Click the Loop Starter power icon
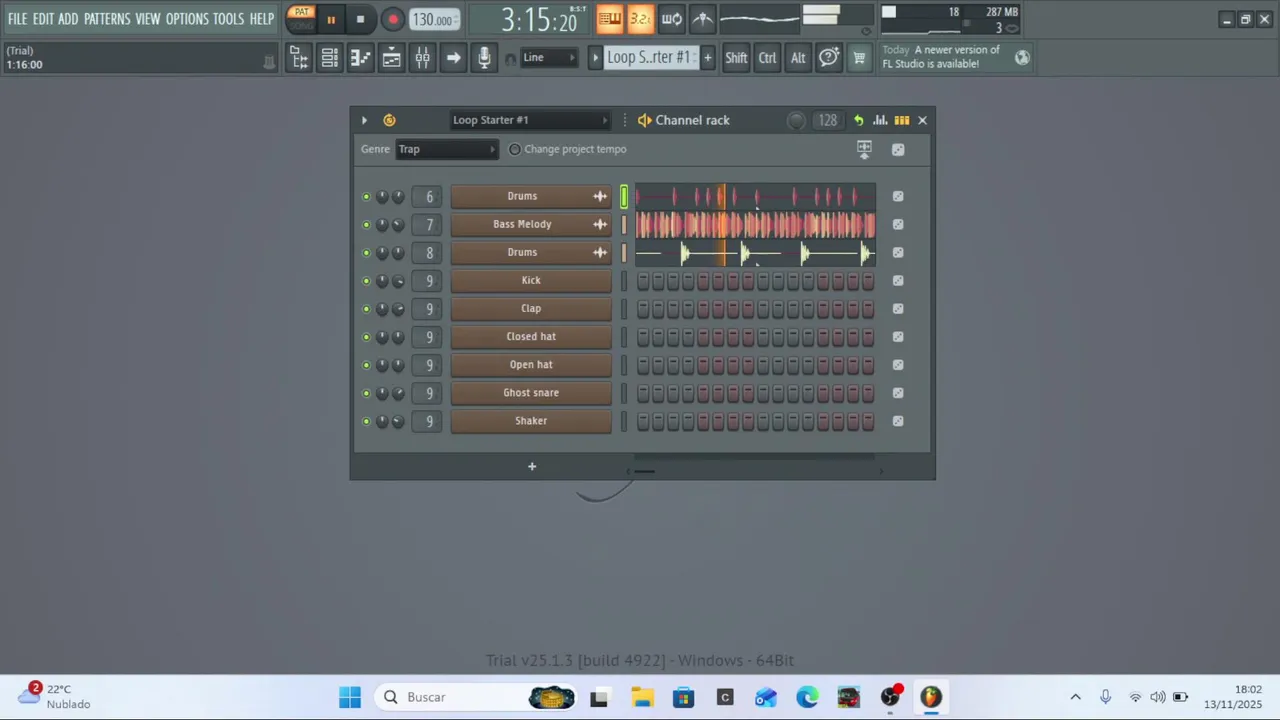 tap(389, 120)
